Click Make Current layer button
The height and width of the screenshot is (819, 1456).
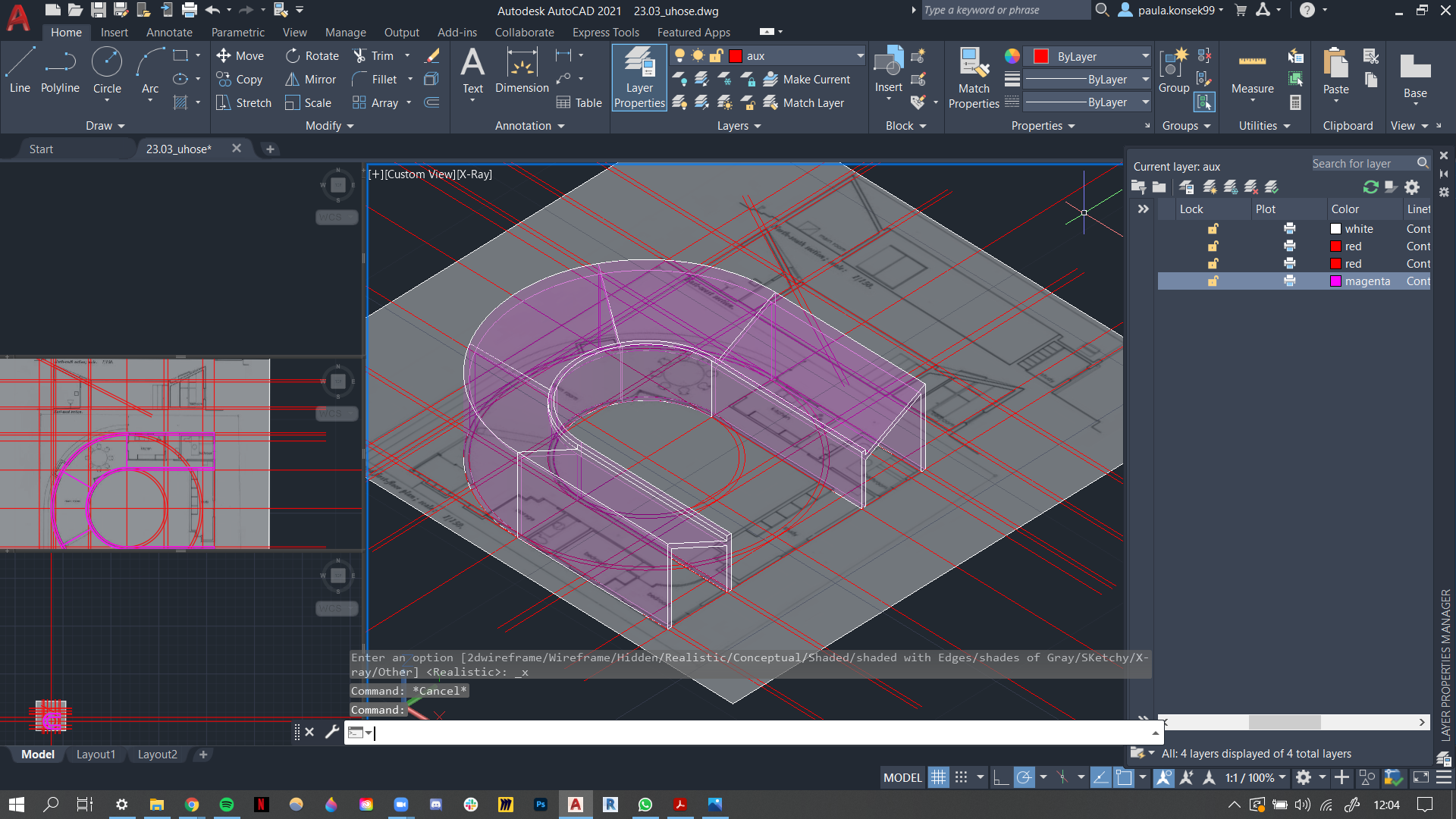[x=807, y=79]
